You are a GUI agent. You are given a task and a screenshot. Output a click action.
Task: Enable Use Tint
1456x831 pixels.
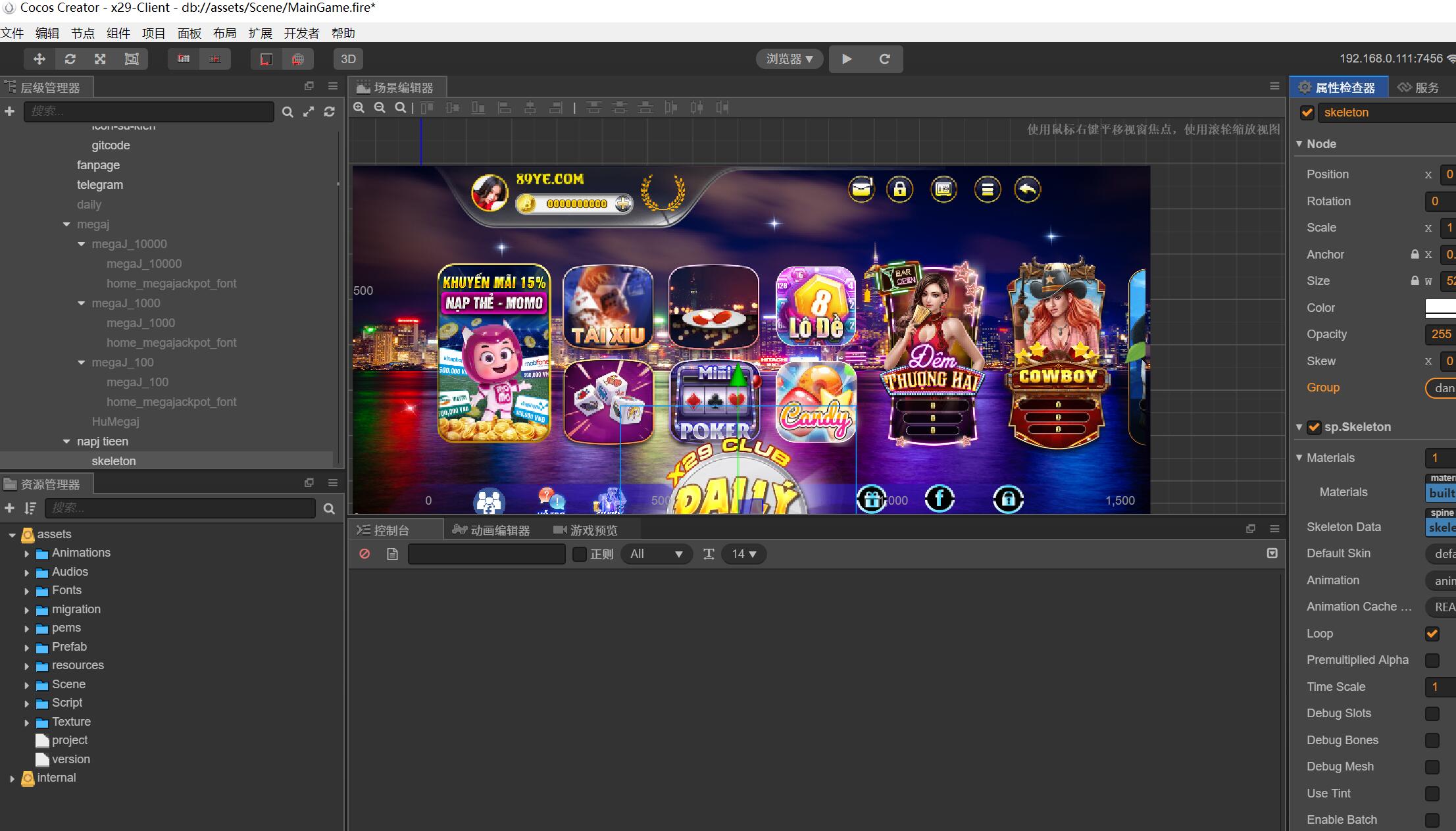point(1432,793)
